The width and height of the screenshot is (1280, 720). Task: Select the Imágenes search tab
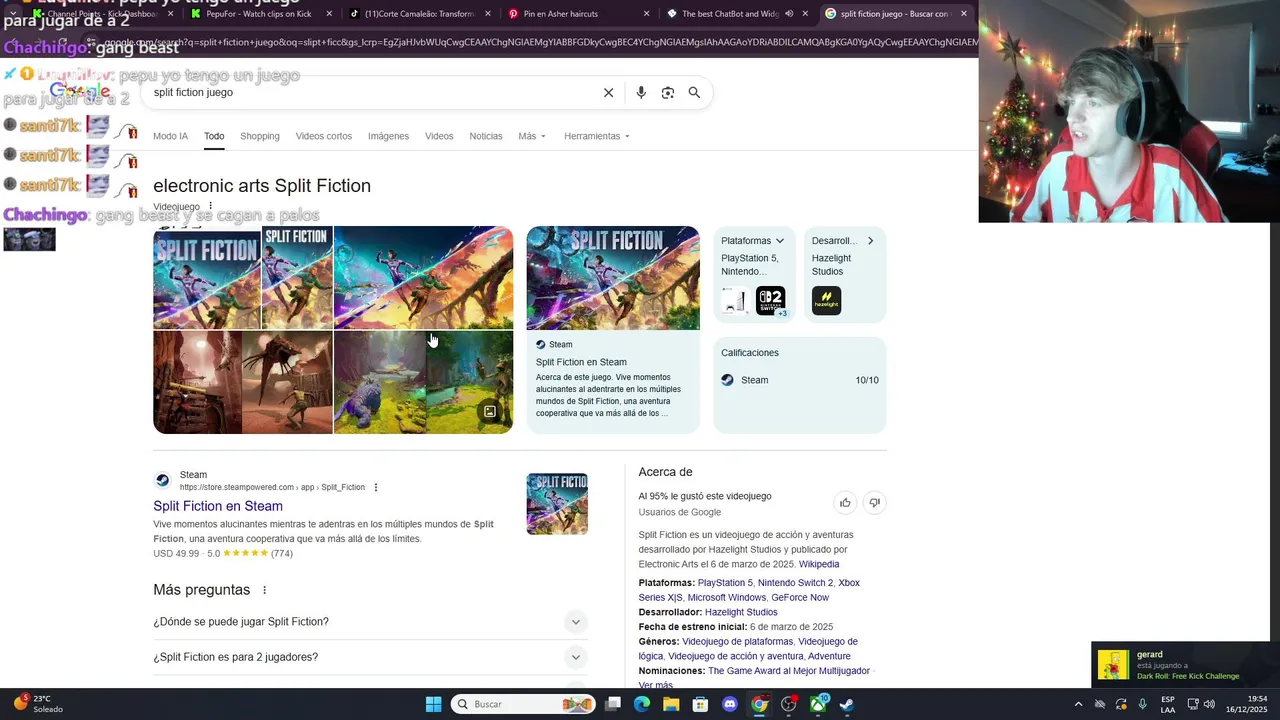[x=388, y=136]
